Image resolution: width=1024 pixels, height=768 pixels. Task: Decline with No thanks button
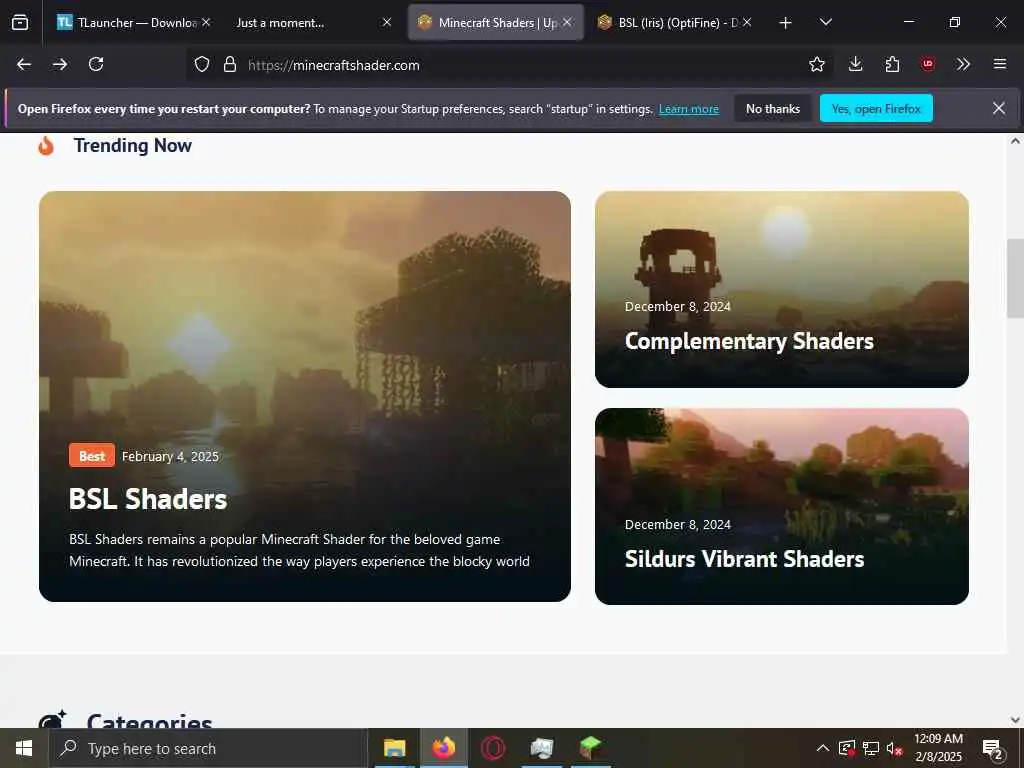coord(773,108)
